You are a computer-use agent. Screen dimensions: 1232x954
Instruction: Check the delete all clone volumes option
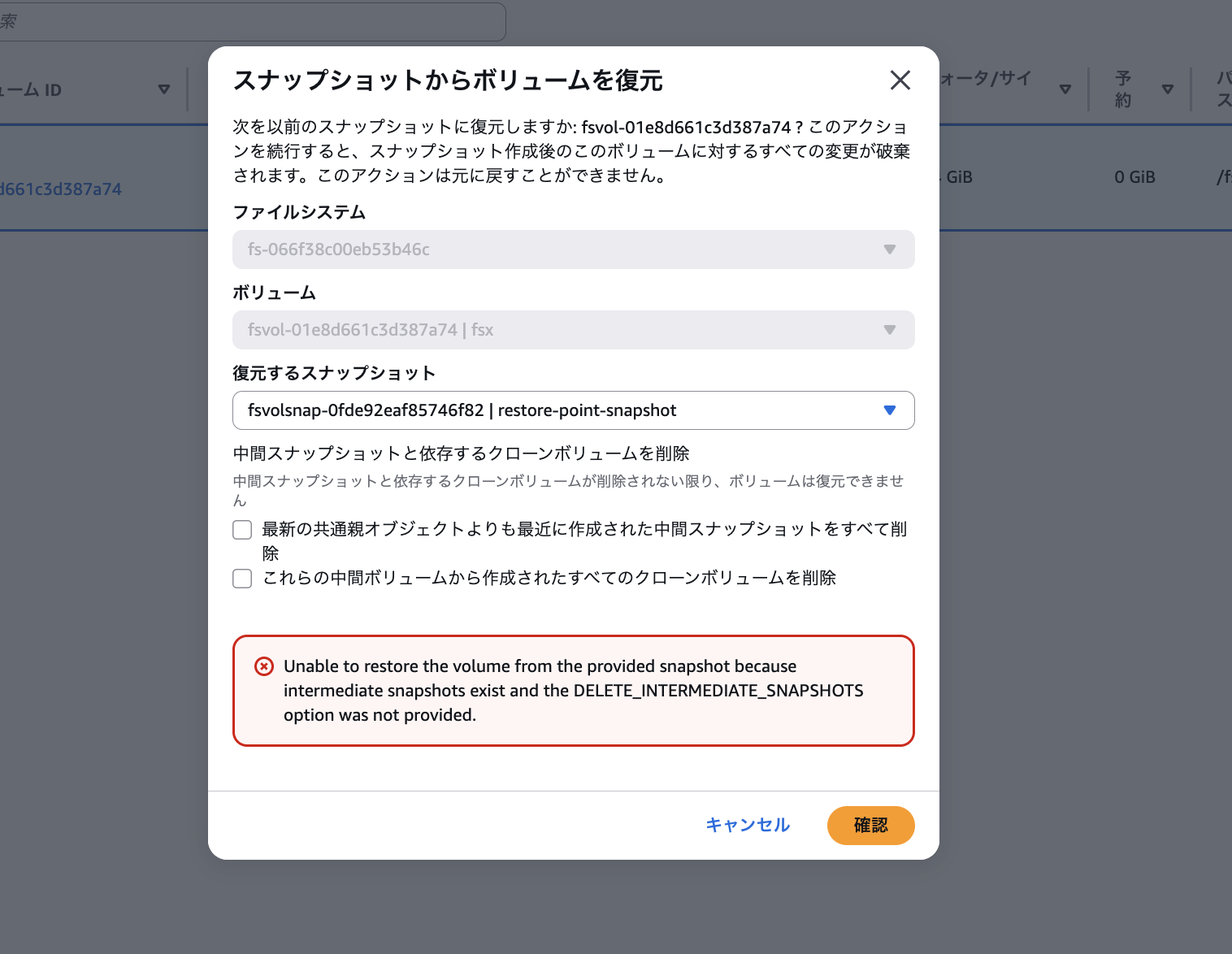(242, 579)
